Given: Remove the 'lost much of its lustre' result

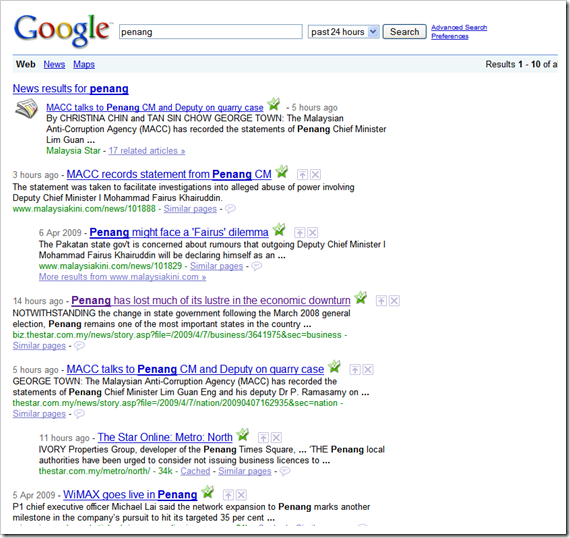Looking at the screenshot, I should [x=394, y=301].
